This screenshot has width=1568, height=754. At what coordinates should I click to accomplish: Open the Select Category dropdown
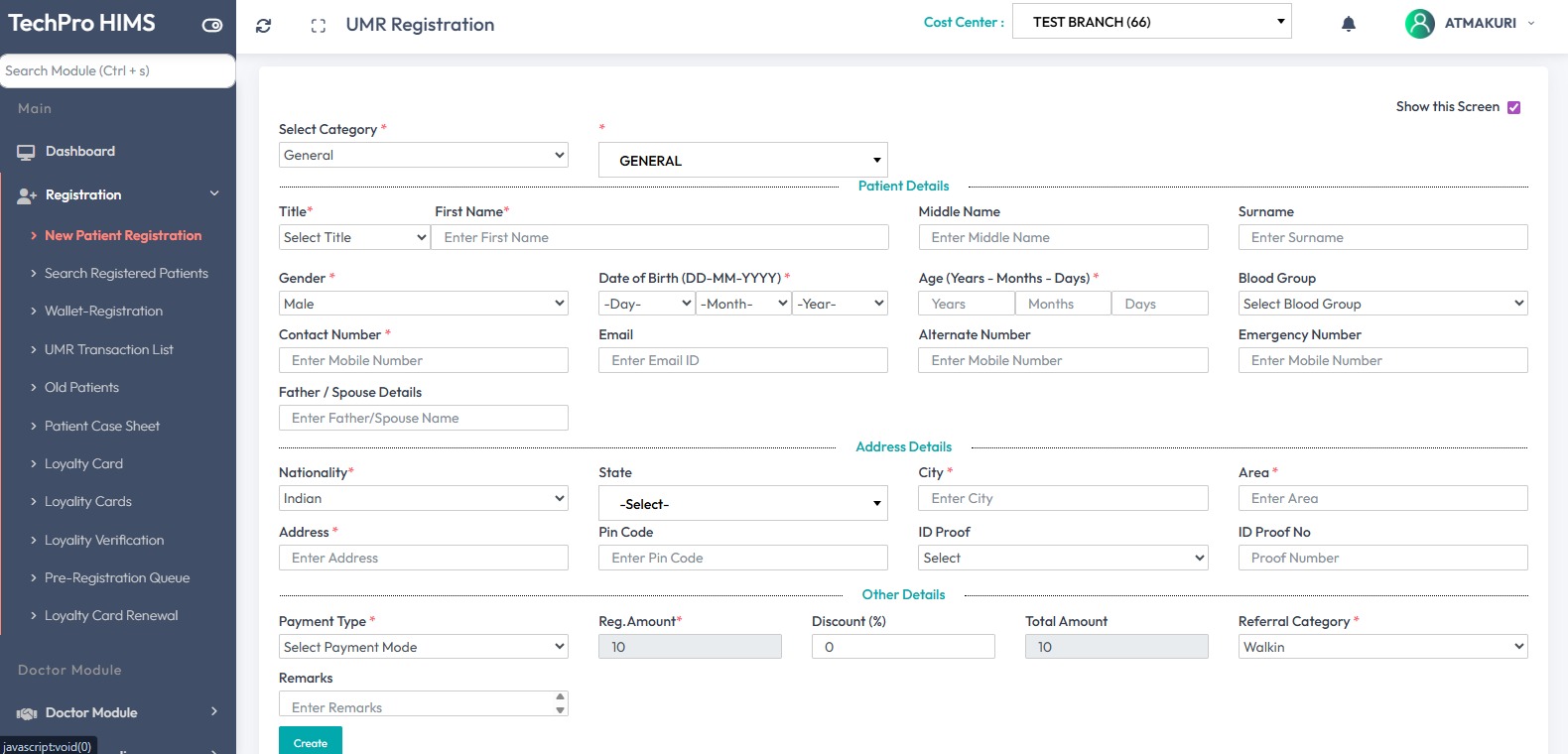[x=424, y=155]
